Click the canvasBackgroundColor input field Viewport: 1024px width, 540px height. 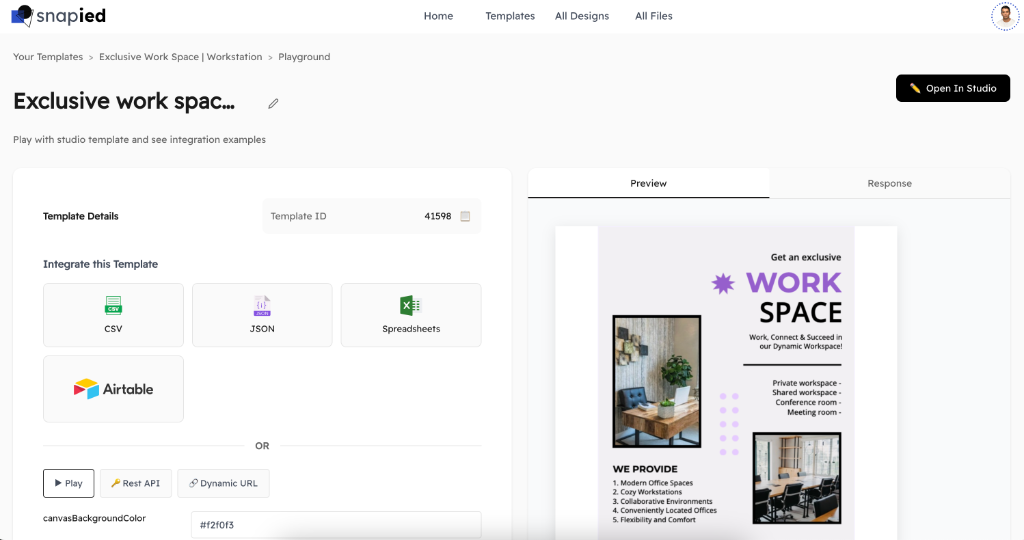pos(335,525)
